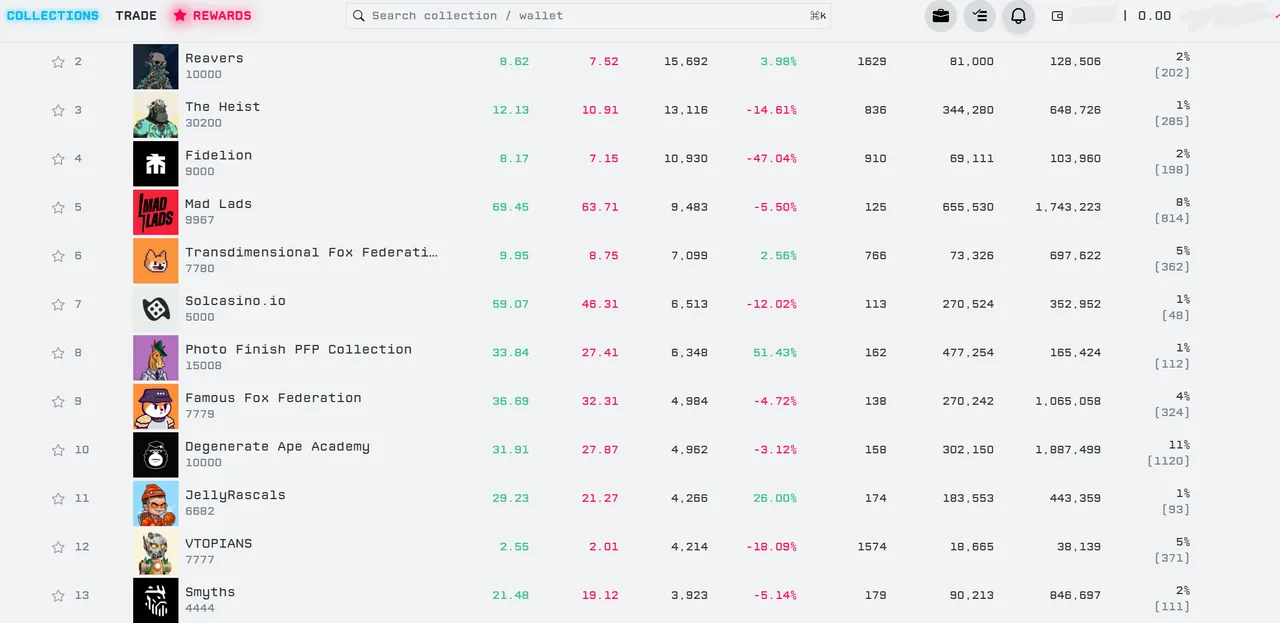Favorite The Heist with its star toggle
Image resolution: width=1280 pixels, height=623 pixels.
[x=58, y=110]
